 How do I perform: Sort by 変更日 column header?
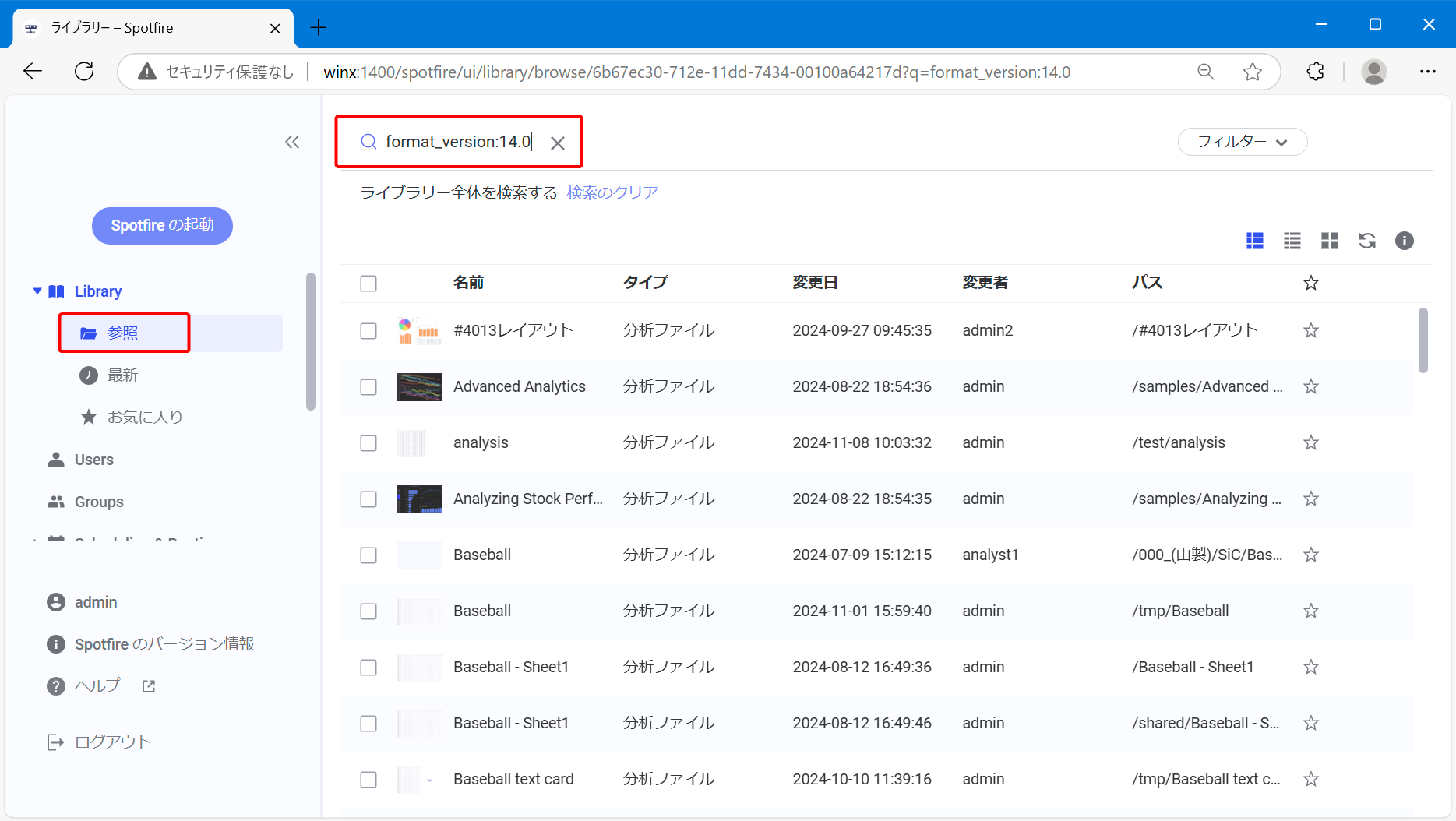click(816, 283)
